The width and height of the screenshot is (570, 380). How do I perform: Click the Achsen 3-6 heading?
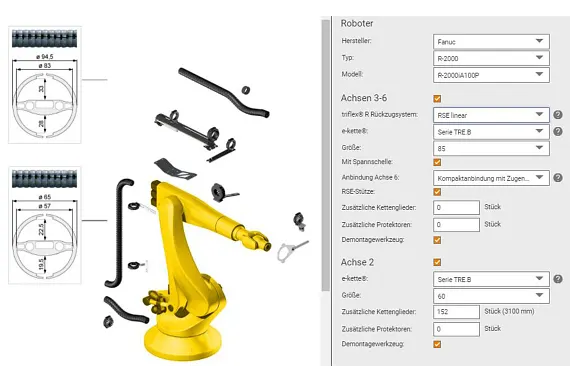364,98
